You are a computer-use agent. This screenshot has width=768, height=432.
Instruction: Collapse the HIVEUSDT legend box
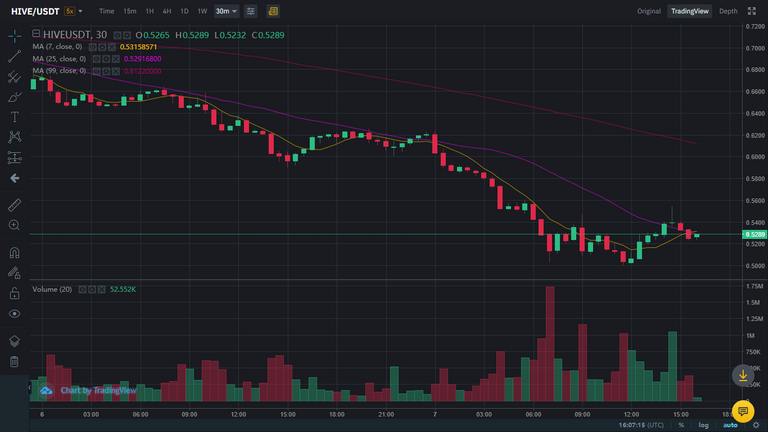[36, 34]
